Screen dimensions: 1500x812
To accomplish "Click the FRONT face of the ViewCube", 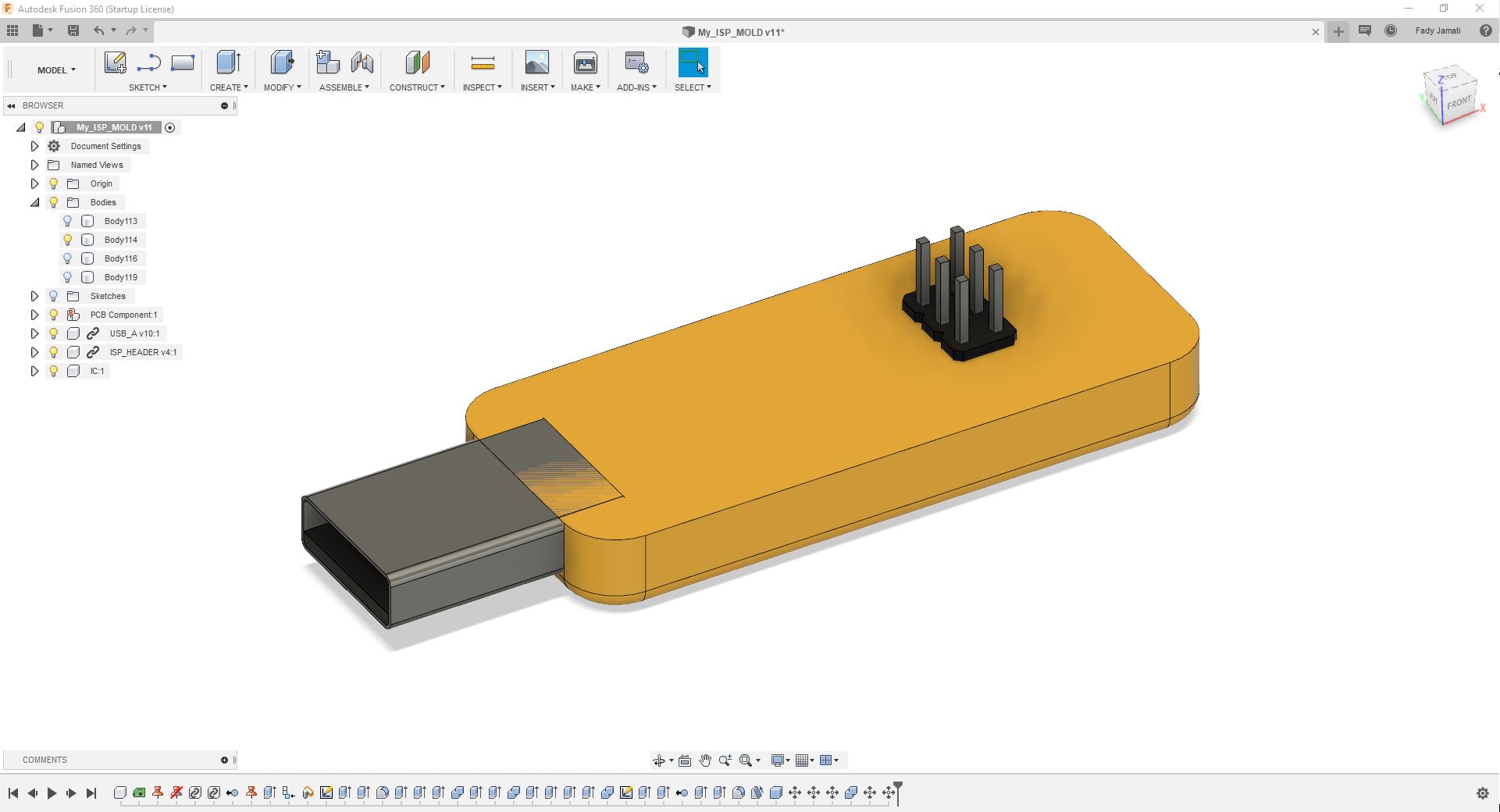I will pyautogui.click(x=1459, y=103).
